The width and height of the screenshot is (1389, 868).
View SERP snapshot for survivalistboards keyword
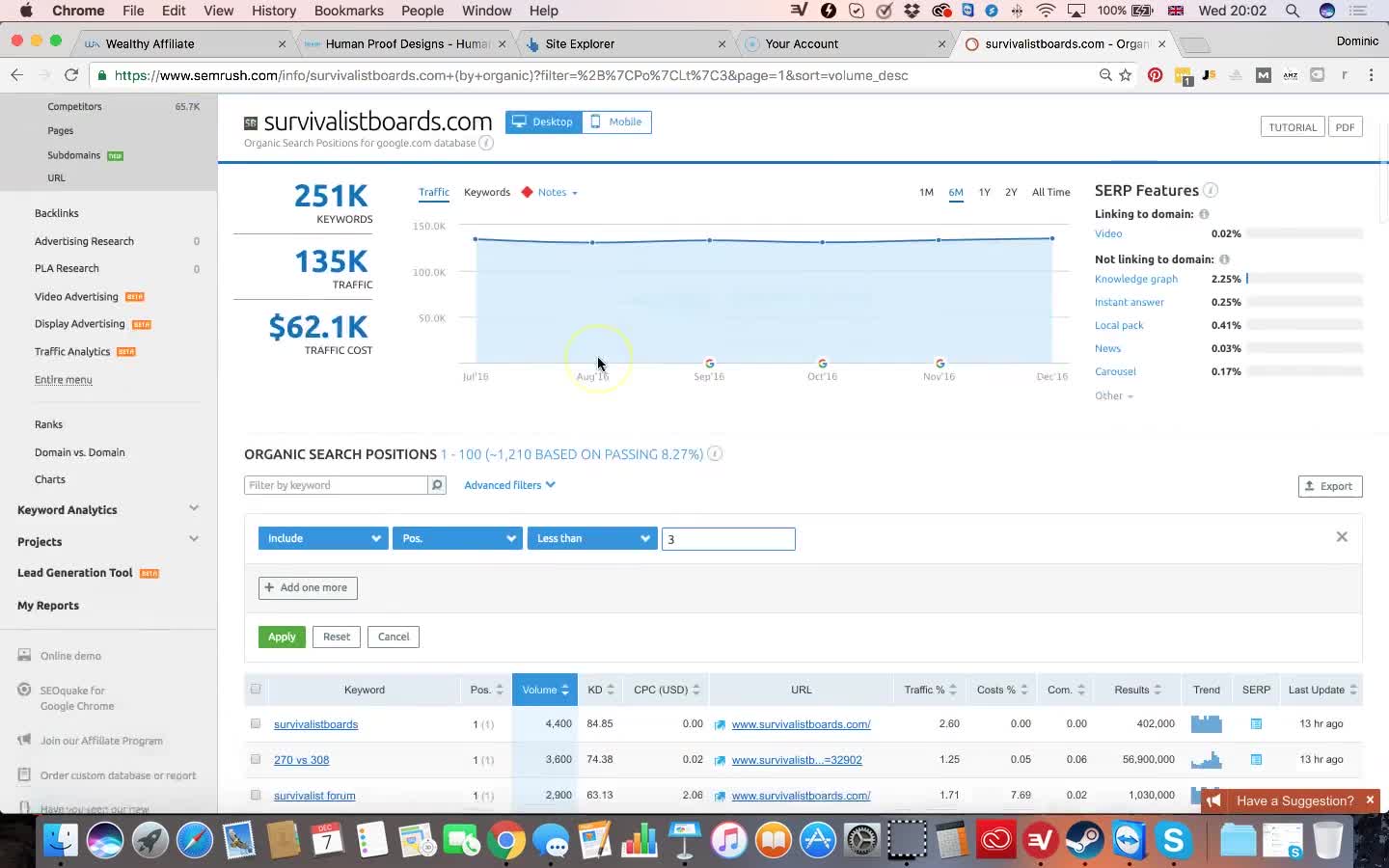1256,723
